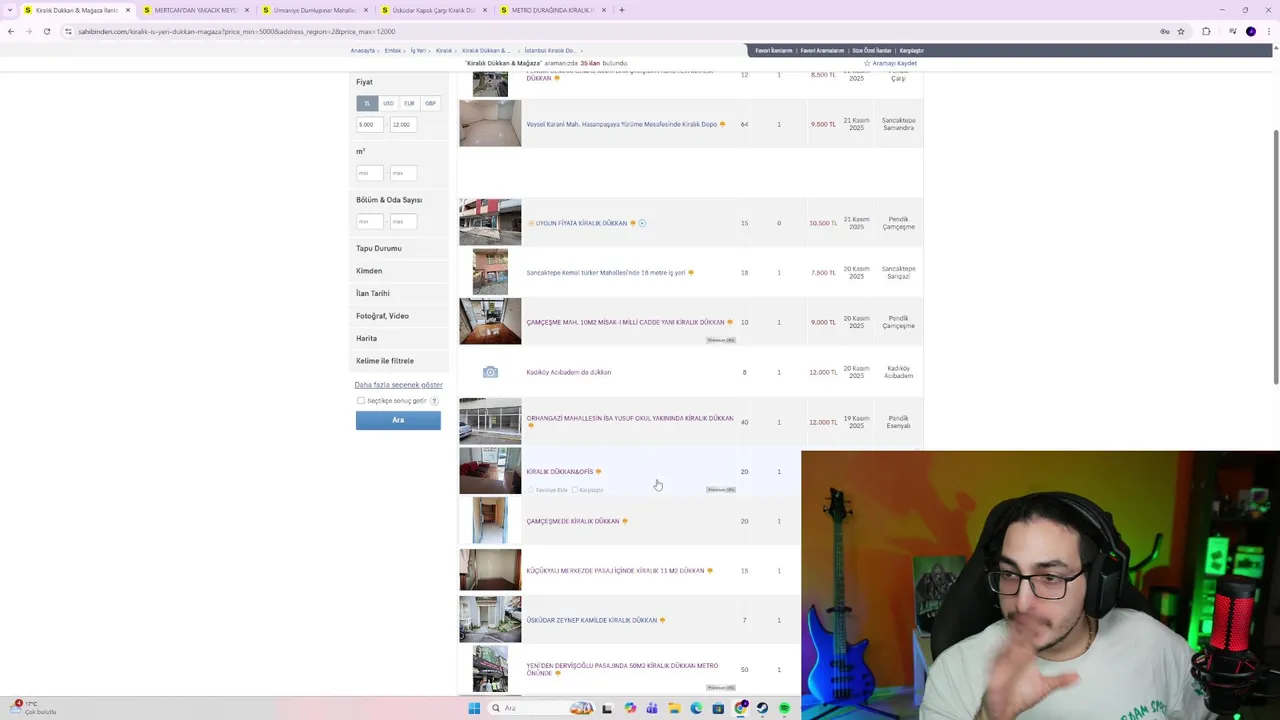Open Chrome from the taskbar
The height and width of the screenshot is (720, 1280).
pos(740,708)
